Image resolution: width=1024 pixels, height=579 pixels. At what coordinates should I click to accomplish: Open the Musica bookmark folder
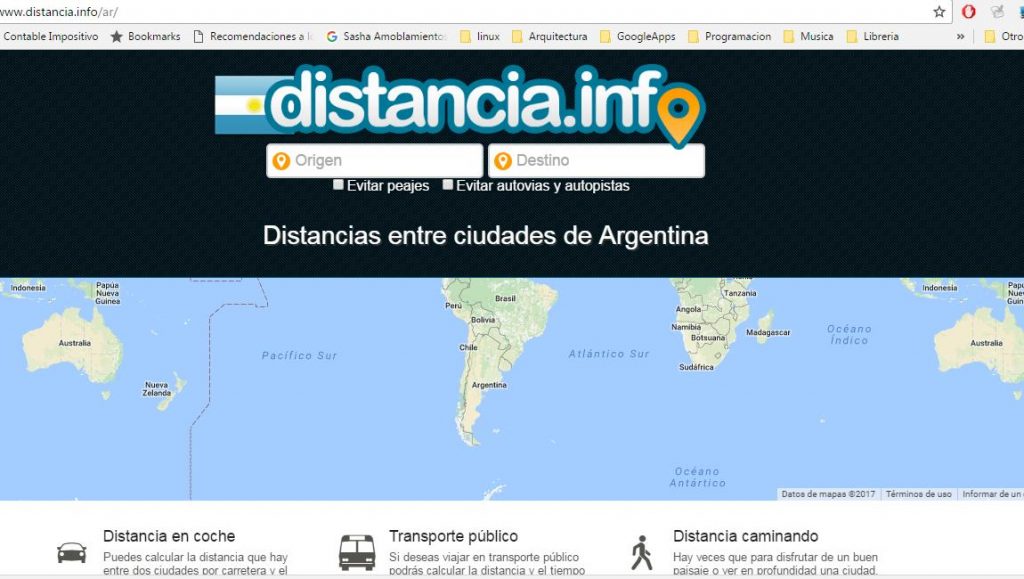(x=808, y=37)
